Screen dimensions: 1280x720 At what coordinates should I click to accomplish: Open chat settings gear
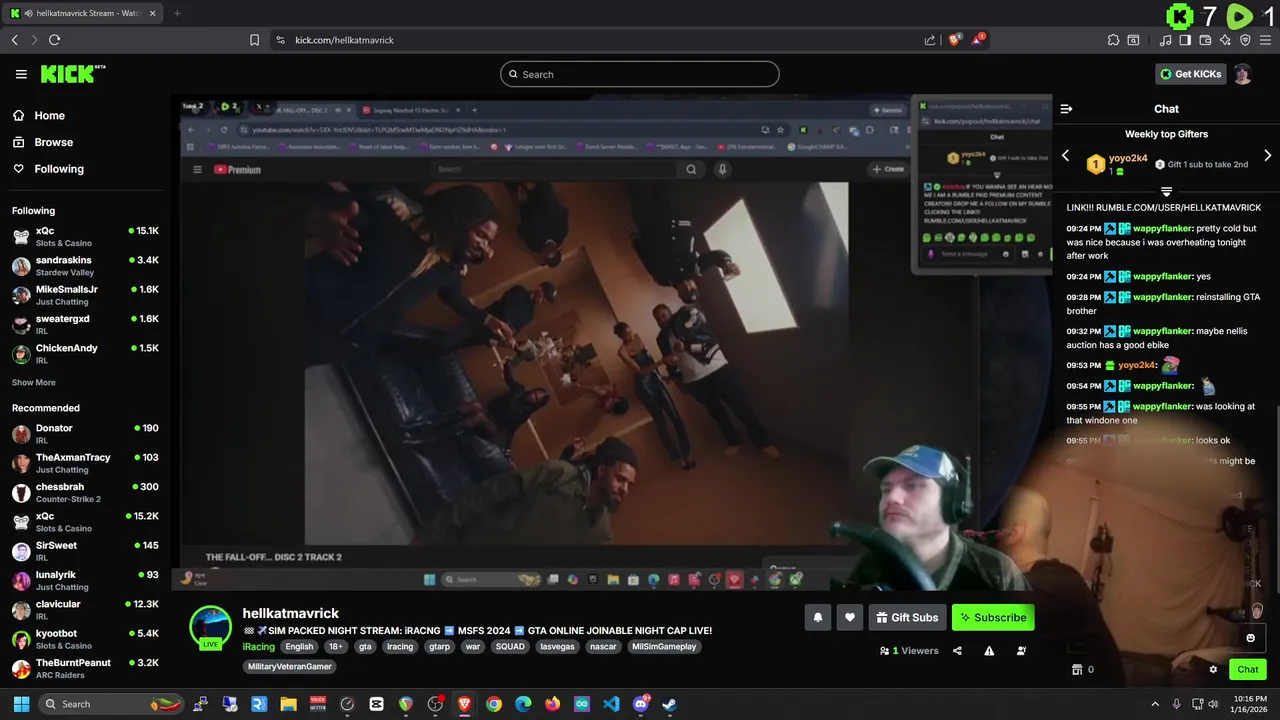[1213, 670]
